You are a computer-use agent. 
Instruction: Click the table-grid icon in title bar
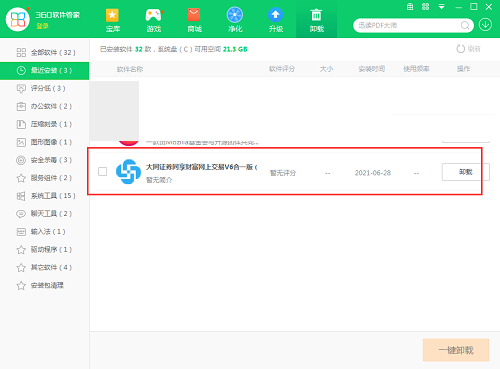click(x=410, y=7)
